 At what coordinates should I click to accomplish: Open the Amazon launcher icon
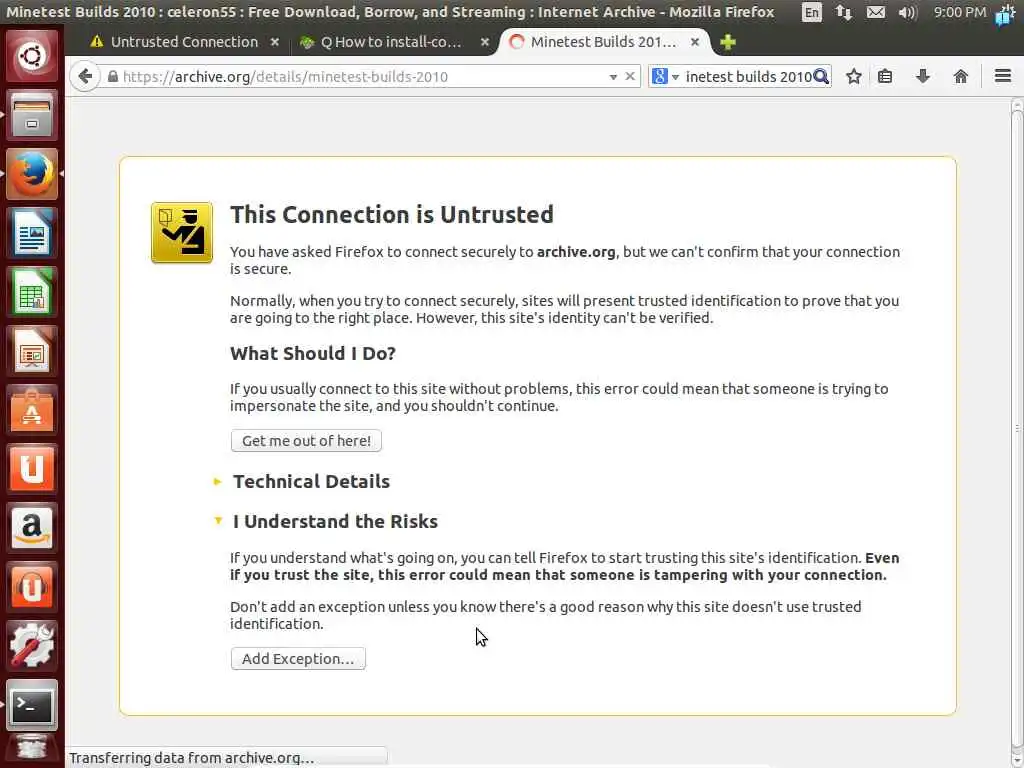[x=31, y=528]
